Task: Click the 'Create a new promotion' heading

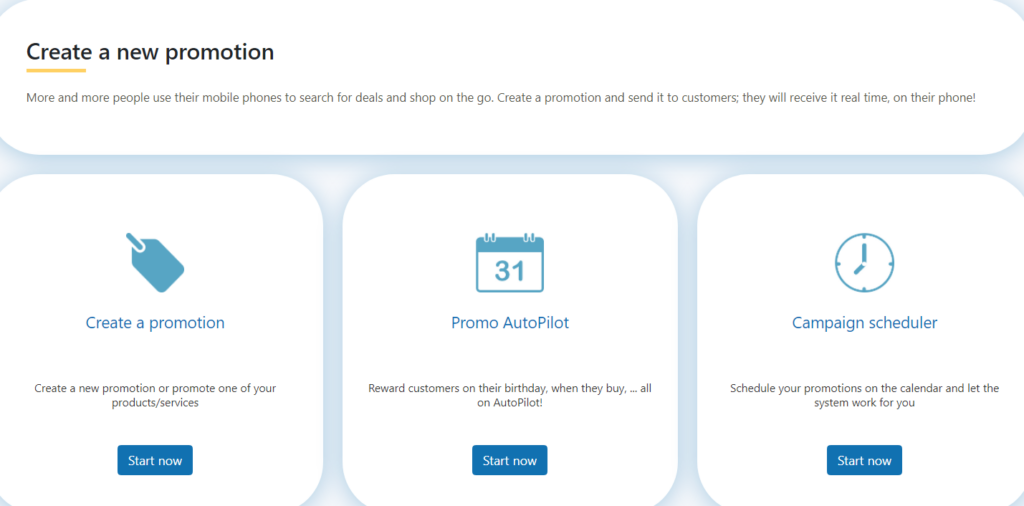Action: coord(150,52)
